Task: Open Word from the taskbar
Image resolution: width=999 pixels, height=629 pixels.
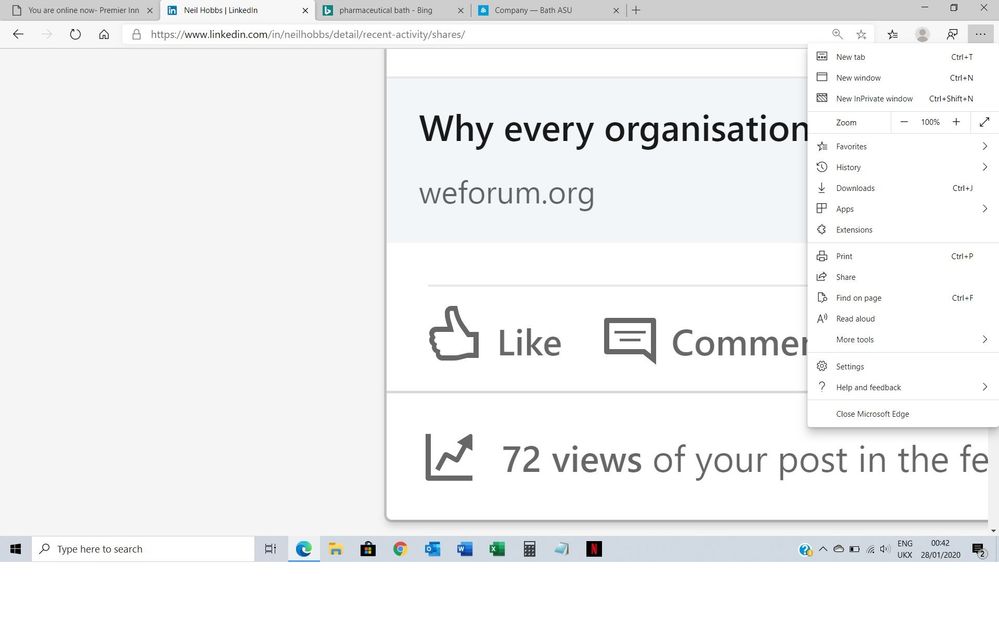Action: click(465, 549)
